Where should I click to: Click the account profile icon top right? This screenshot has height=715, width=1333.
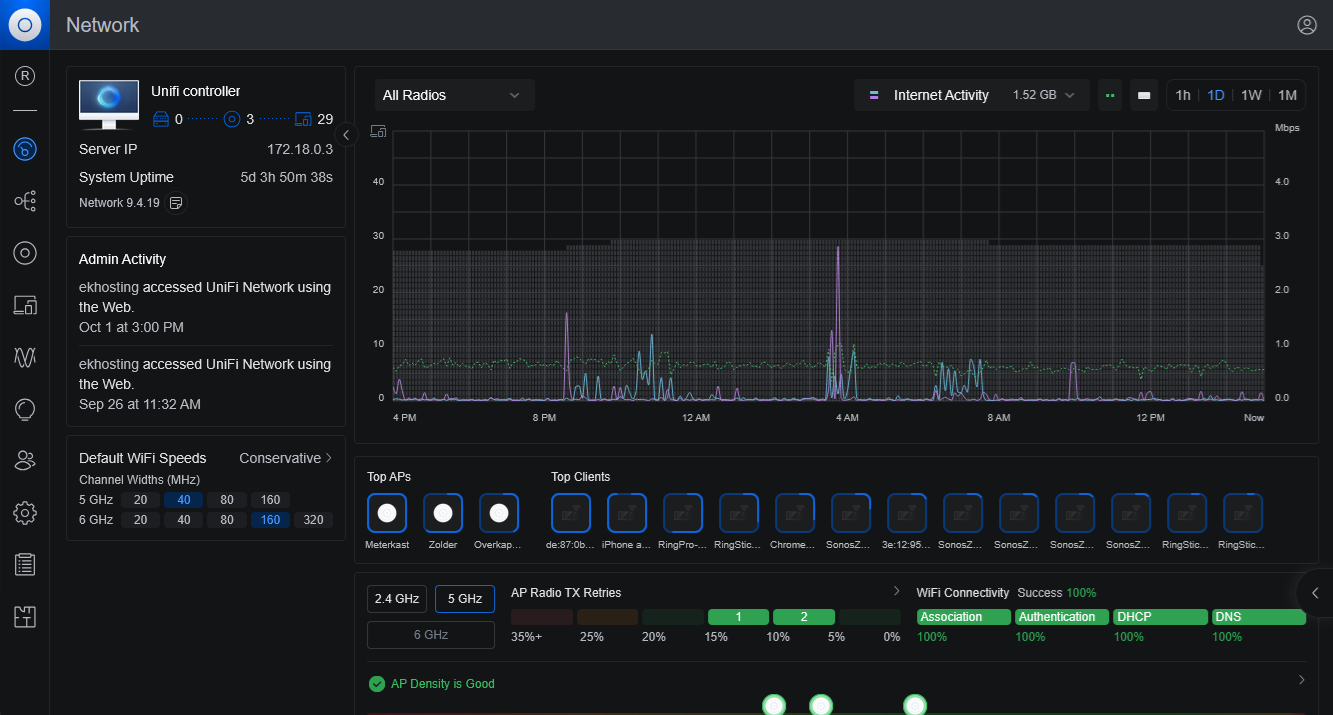(1307, 25)
